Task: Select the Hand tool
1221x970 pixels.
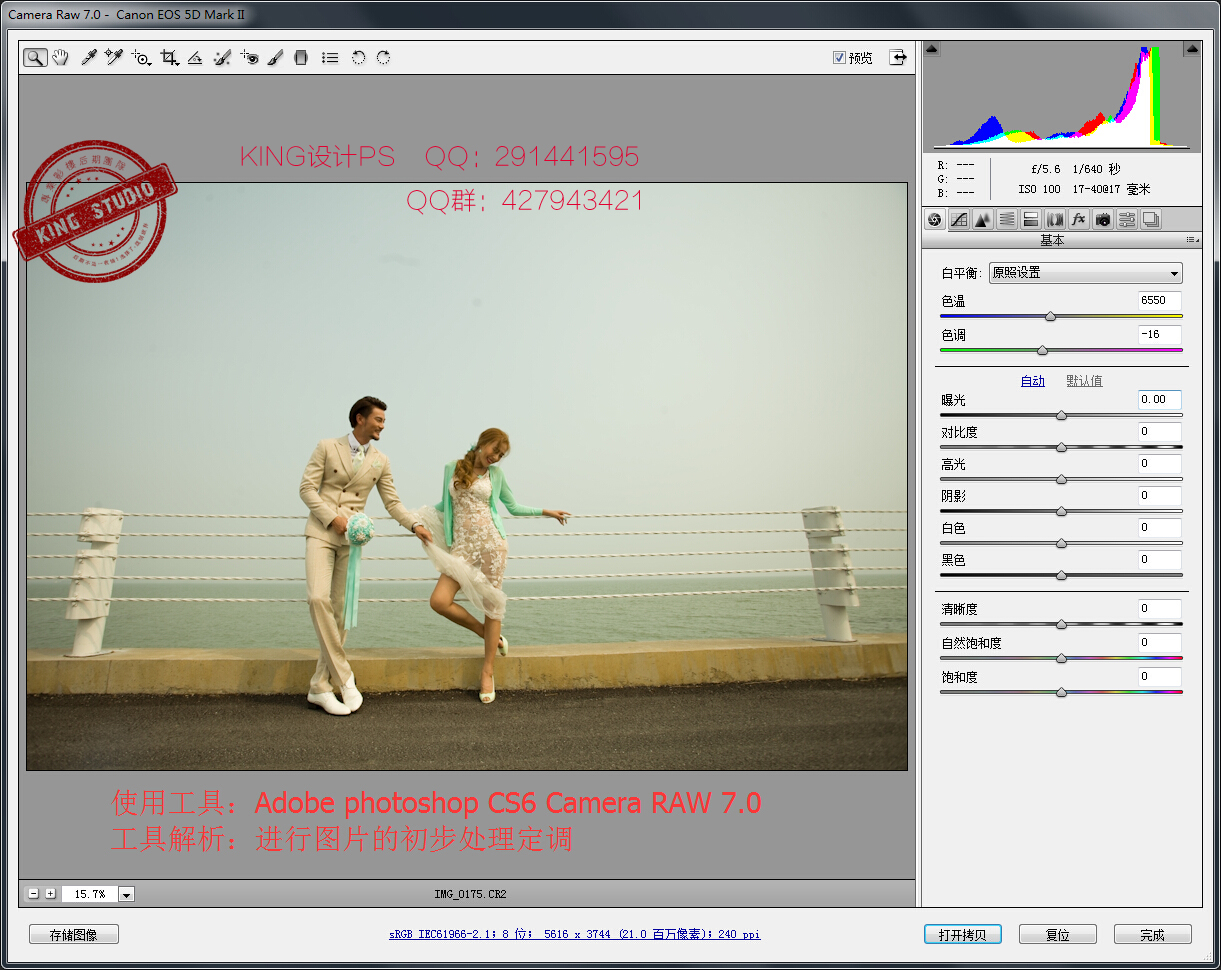Action: [61, 58]
